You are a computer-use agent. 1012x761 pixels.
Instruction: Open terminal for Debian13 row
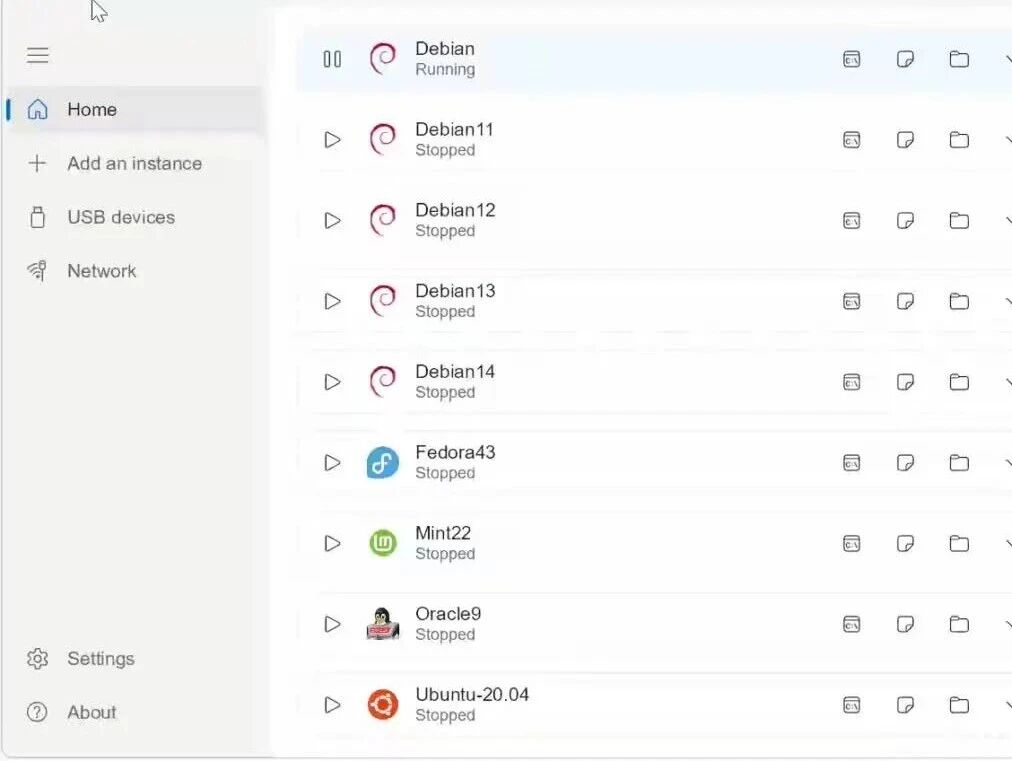(851, 301)
